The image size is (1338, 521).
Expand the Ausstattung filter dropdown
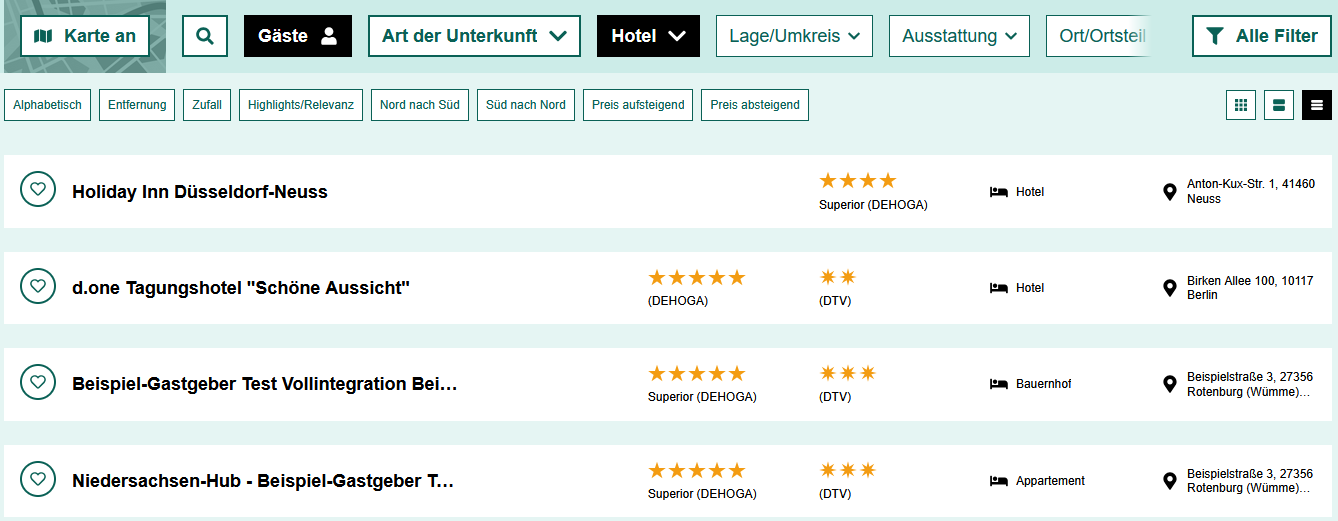pos(959,36)
